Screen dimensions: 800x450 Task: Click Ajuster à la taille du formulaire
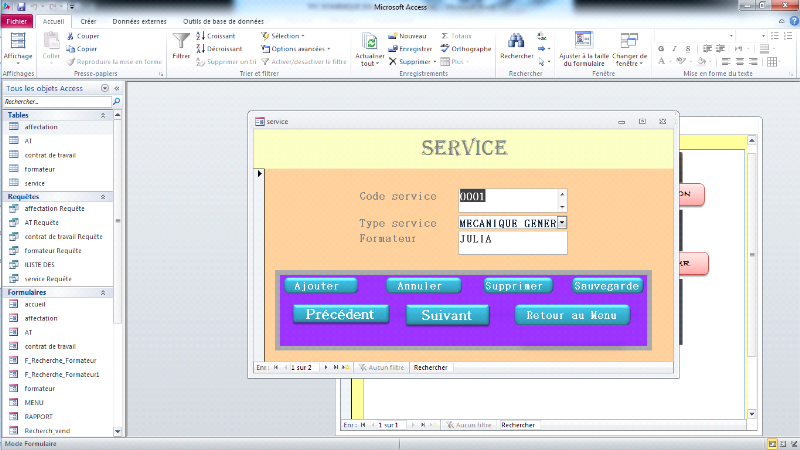(583, 42)
